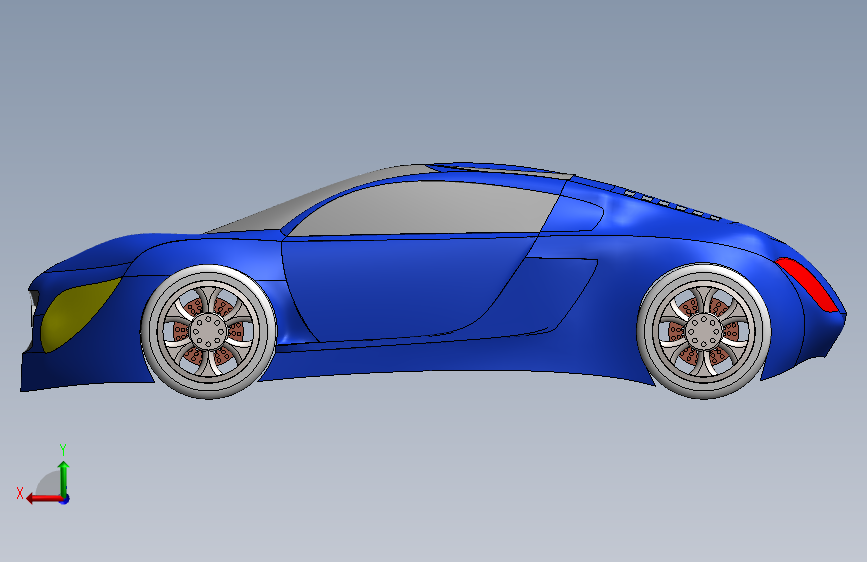This screenshot has height=562, width=867.
Task: Pick the rear wheel center hub
Action: click(703, 331)
